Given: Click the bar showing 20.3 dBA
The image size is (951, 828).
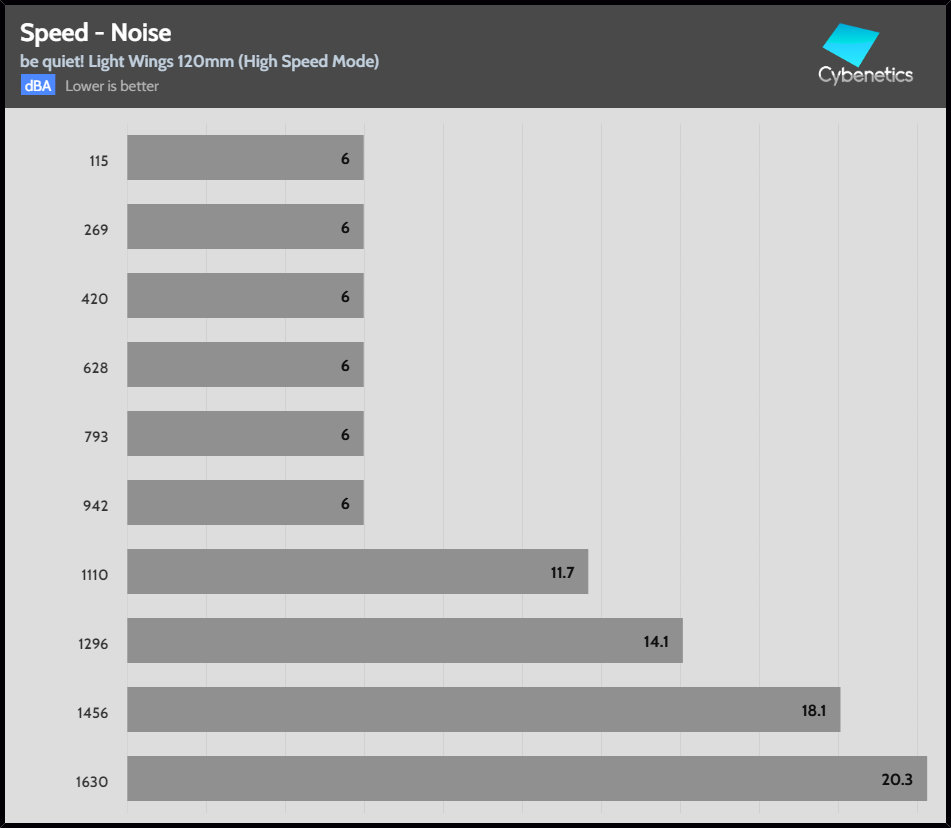Looking at the screenshot, I should click(x=527, y=778).
